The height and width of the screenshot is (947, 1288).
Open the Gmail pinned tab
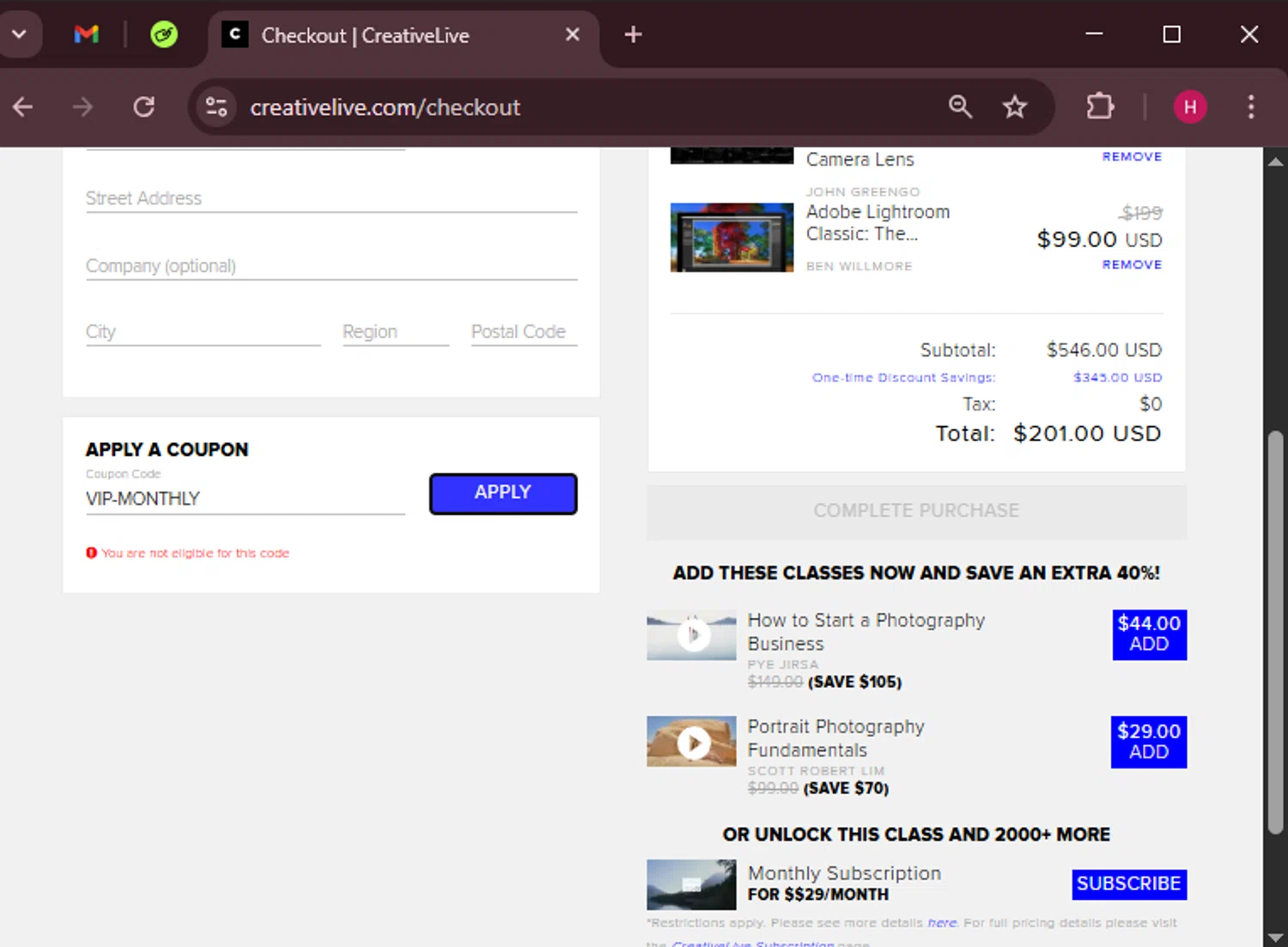86,34
